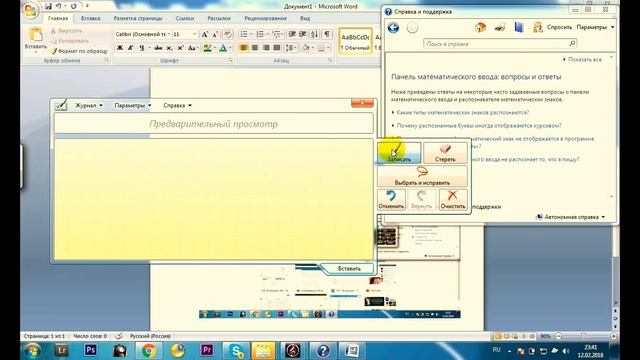Toggle bold formatting in Word ribbon
Viewport: 640px width, 360px height.
(120, 48)
